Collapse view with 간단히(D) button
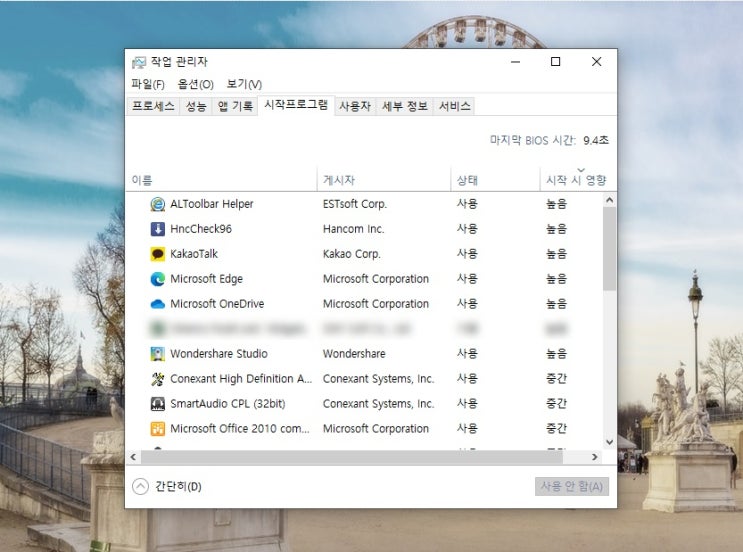The image size is (743, 552). [167, 487]
